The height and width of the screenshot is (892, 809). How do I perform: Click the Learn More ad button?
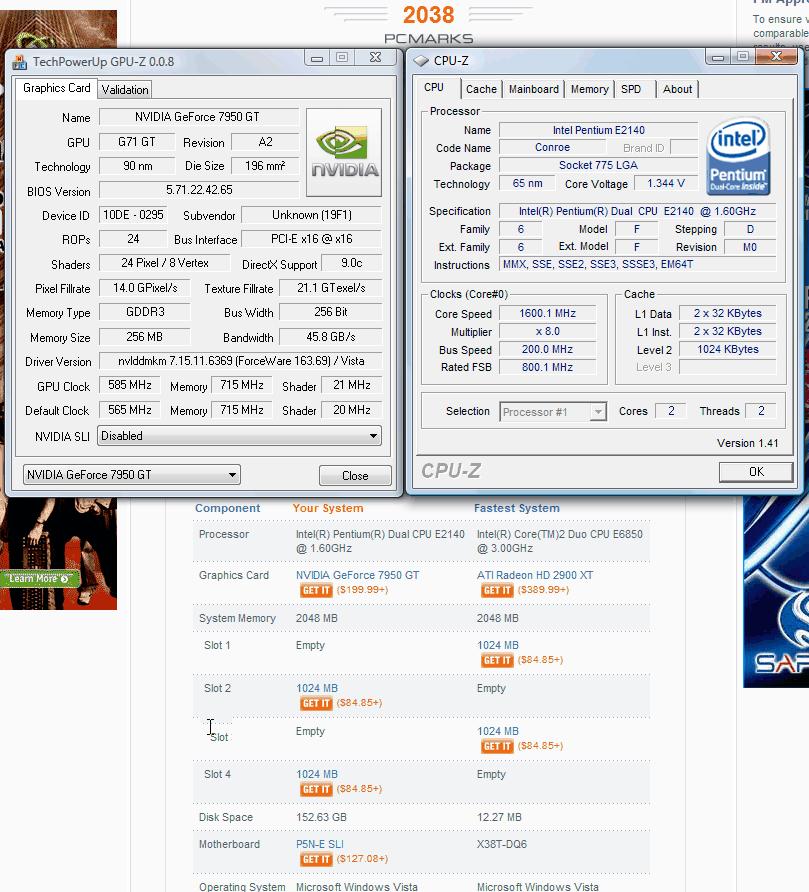coord(39,579)
